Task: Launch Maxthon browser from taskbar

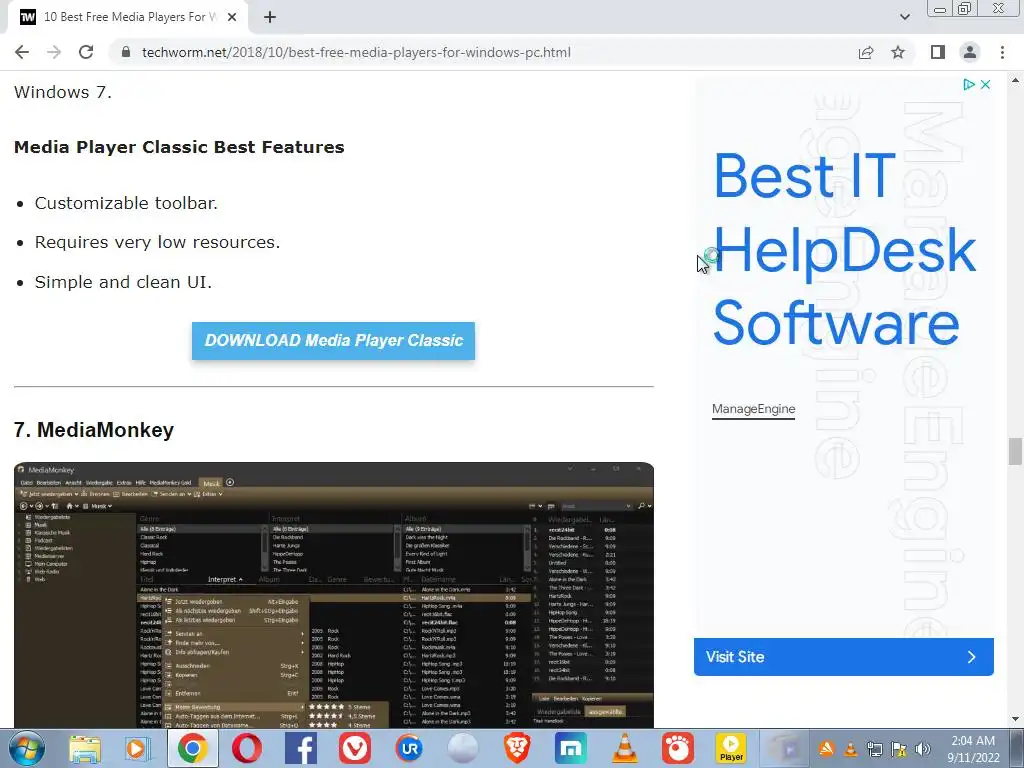Action: (x=571, y=748)
